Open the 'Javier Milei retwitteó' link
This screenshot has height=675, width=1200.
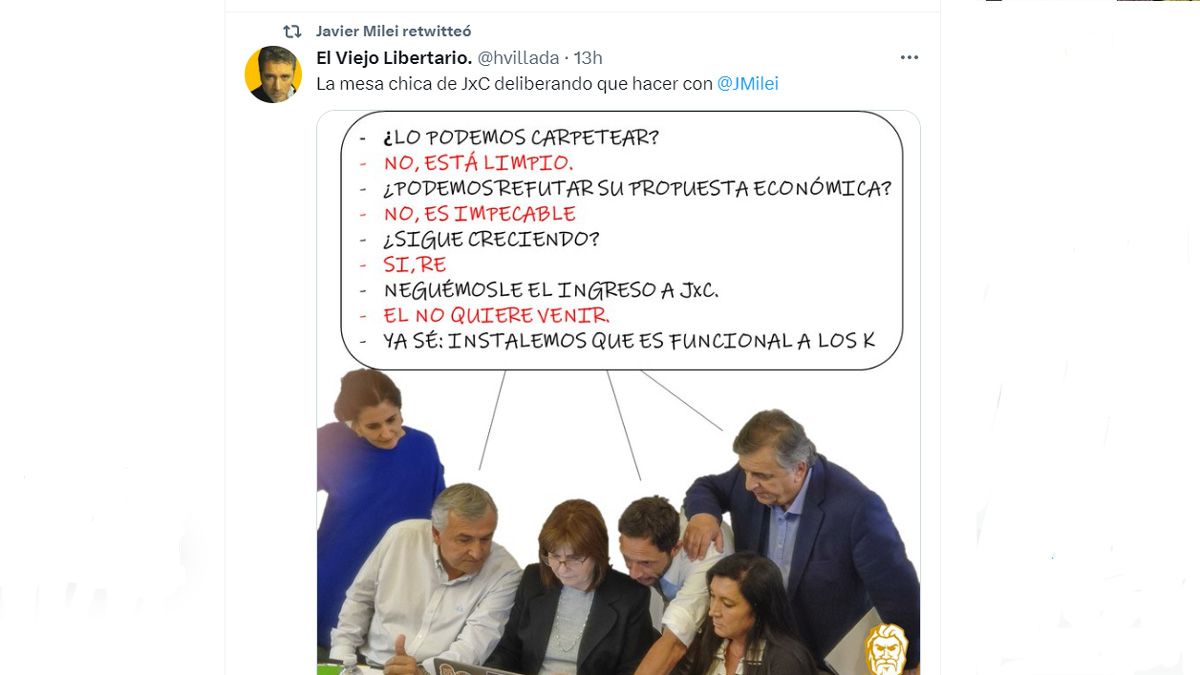coord(394,31)
